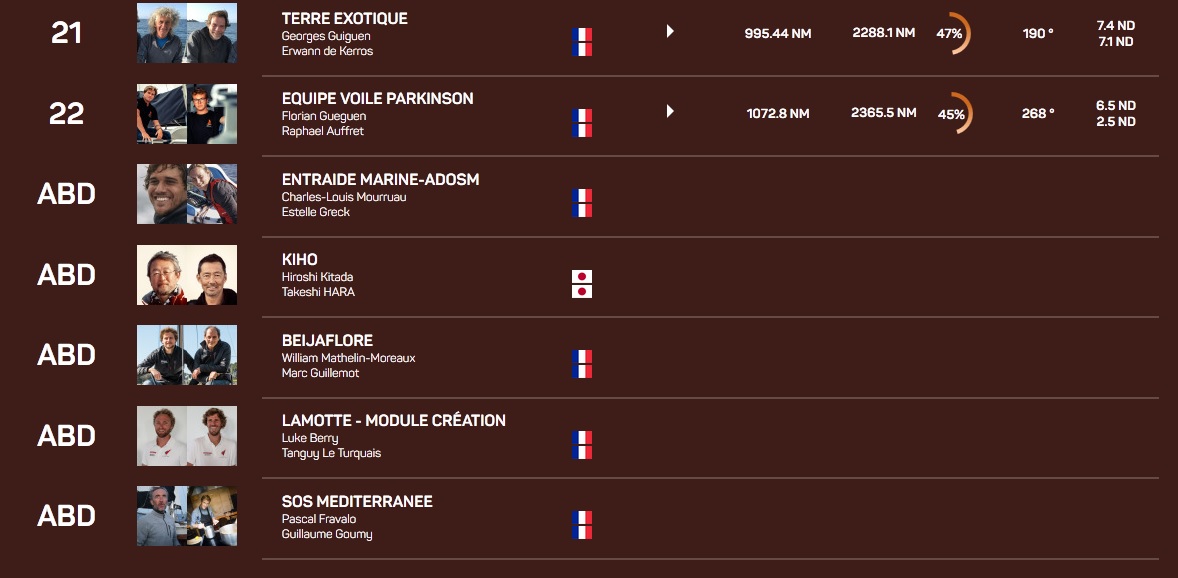
Task: Click the French flag for Equipe Voile Parkinson
Action: (582, 123)
